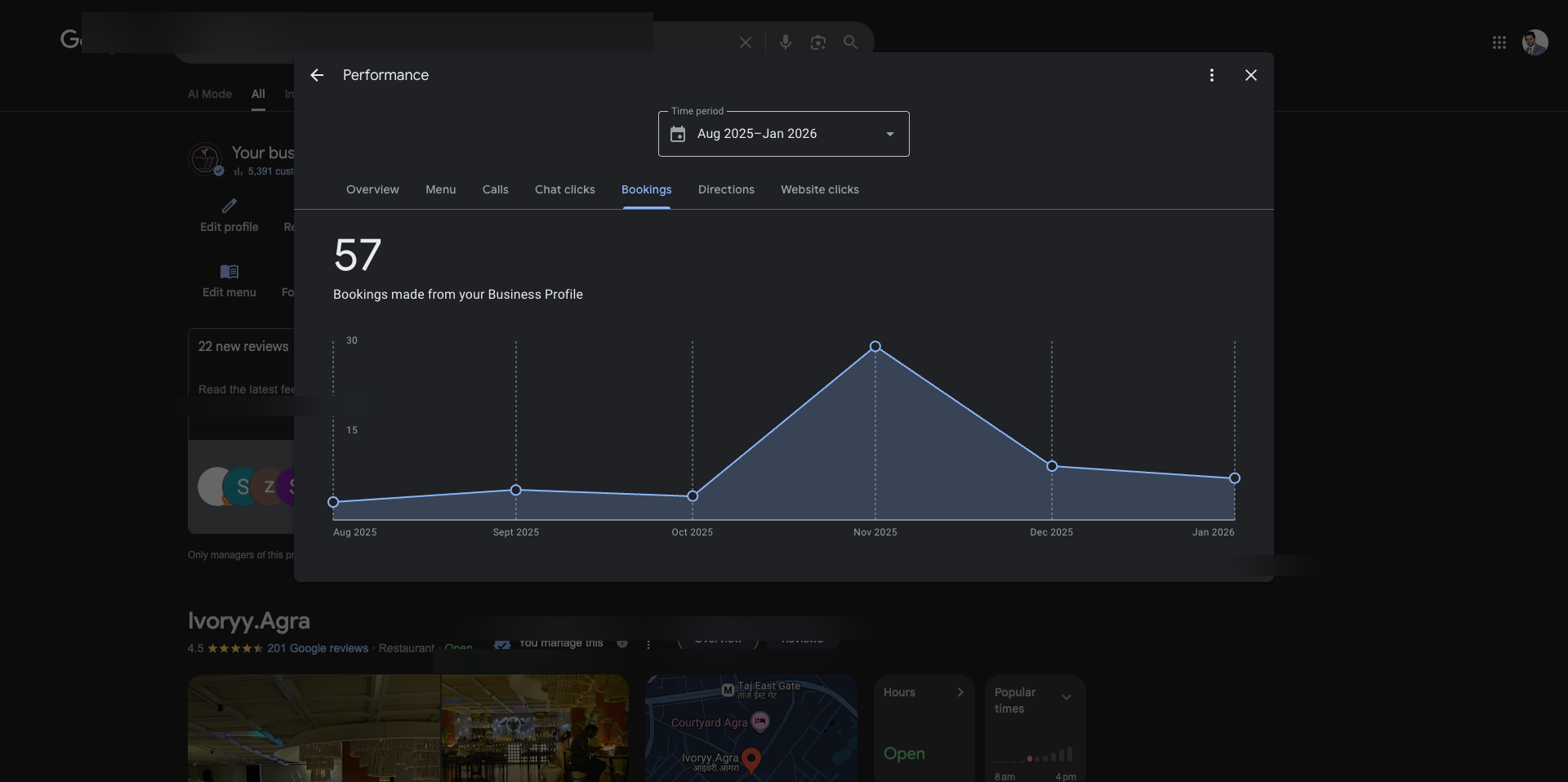
Task: Switch to the Website clicks tab
Action: (x=820, y=189)
